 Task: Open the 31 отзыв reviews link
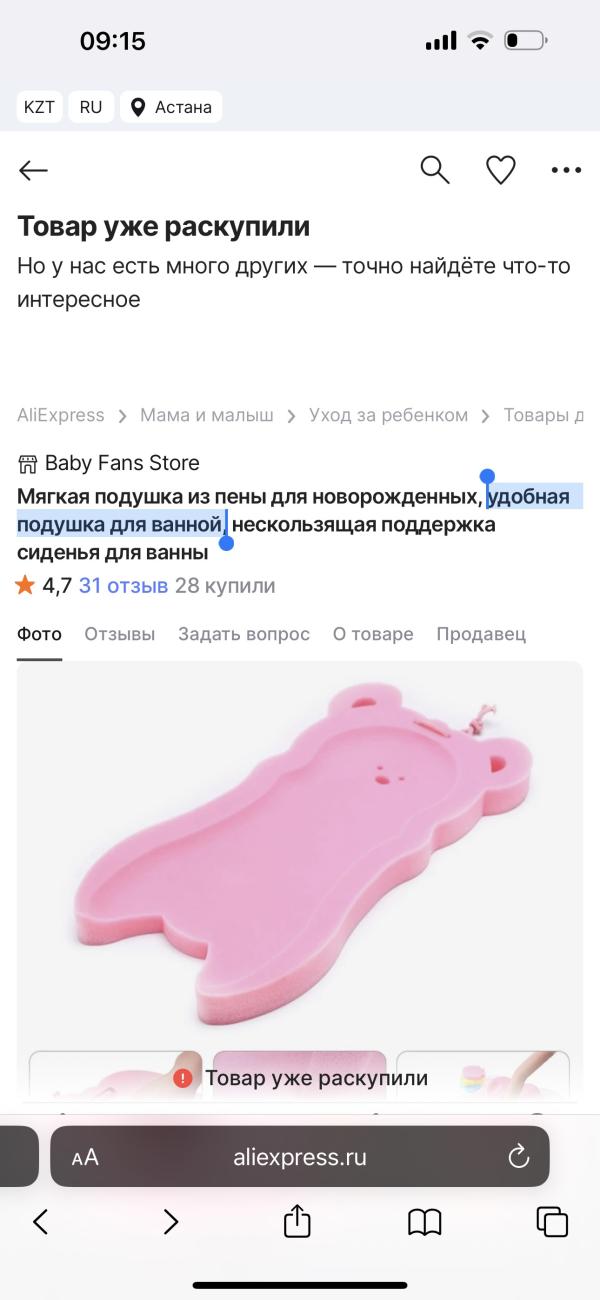123,586
